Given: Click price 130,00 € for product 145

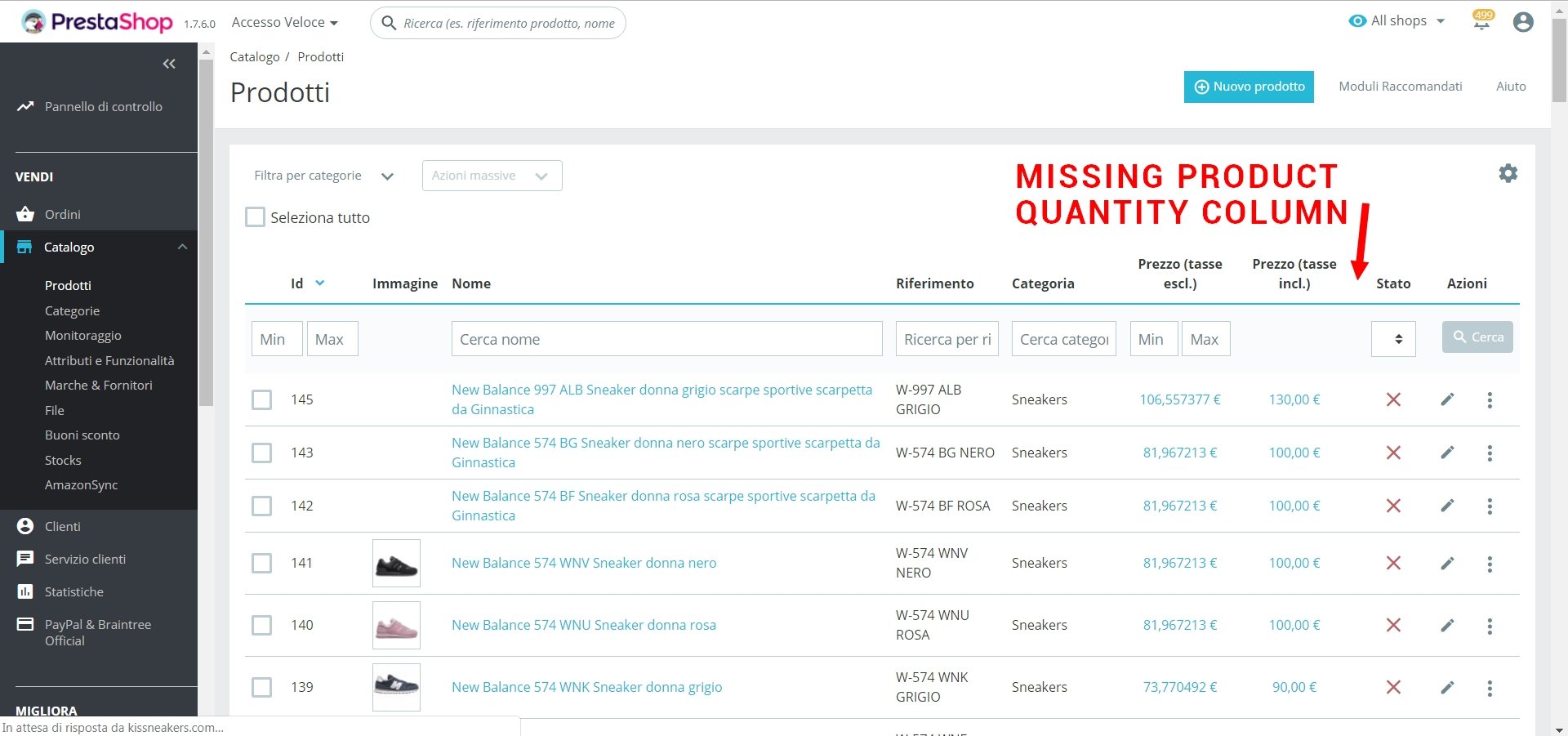Looking at the screenshot, I should tap(1294, 399).
